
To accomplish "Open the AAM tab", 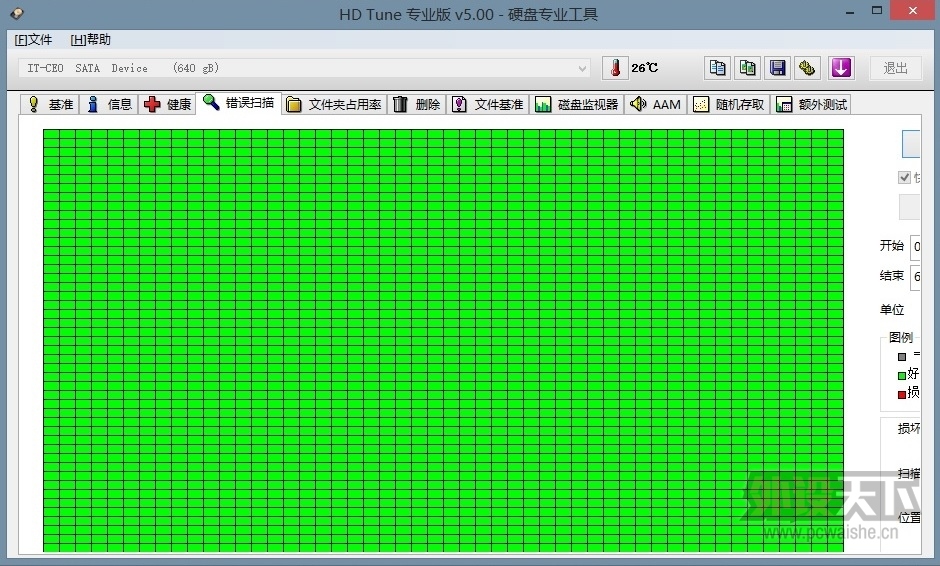I will [x=655, y=104].
